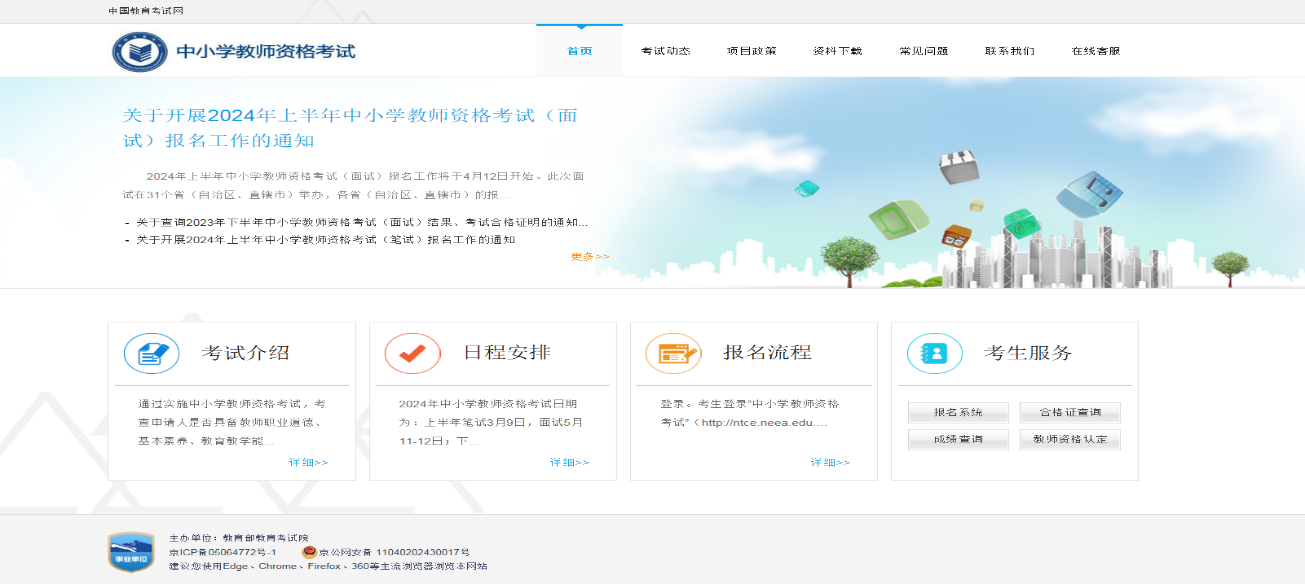
Task: Open 项目政策 from the navigation bar
Action: point(751,51)
